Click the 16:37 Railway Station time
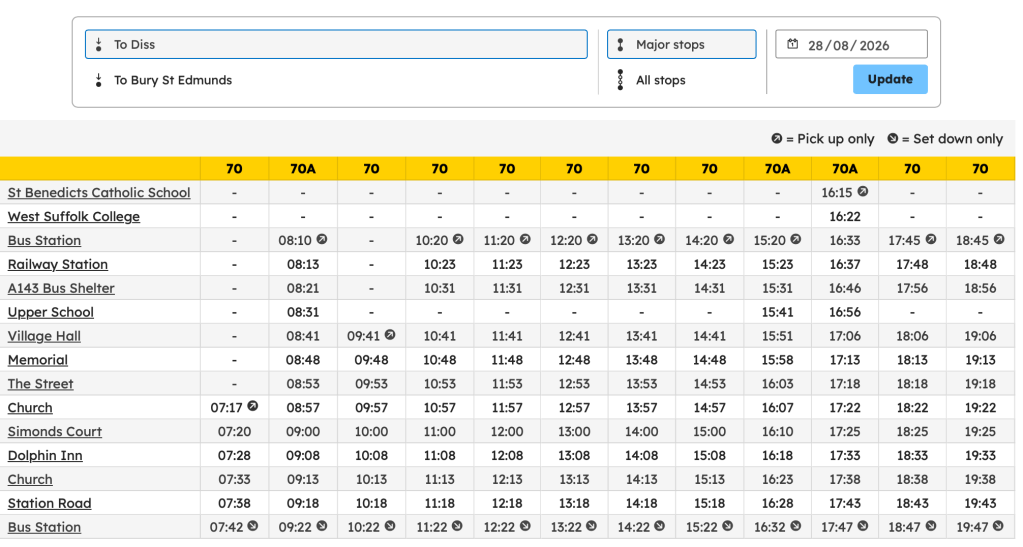 click(845, 264)
